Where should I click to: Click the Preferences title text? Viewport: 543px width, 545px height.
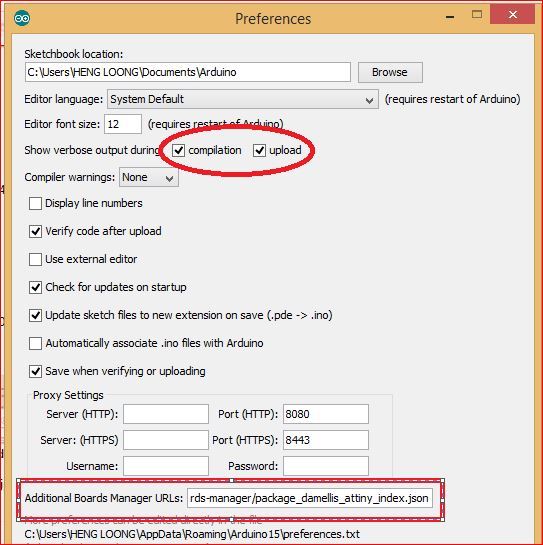click(273, 19)
